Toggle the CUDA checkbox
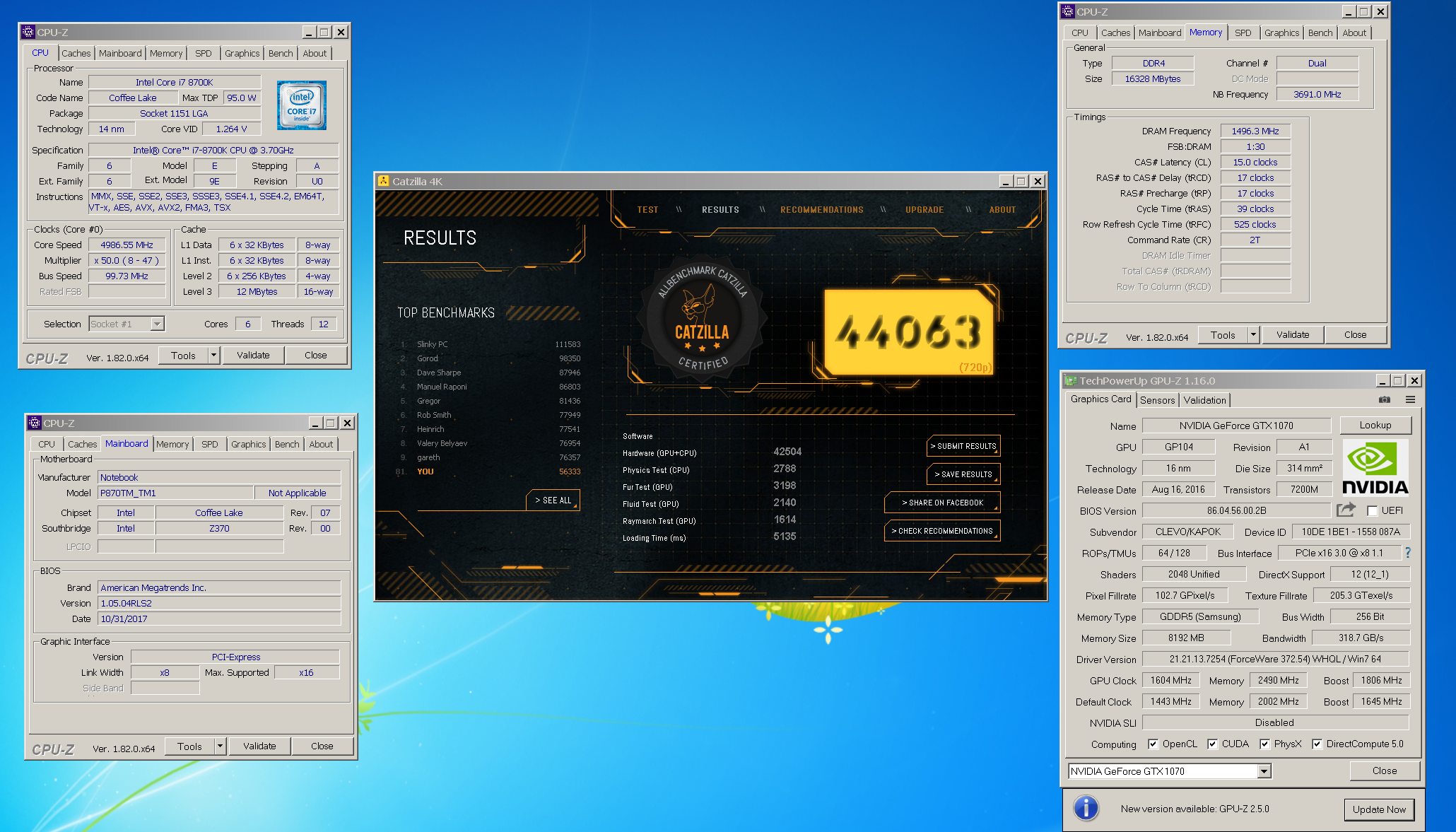Viewport: 1456px width, 832px height. 1212,744
